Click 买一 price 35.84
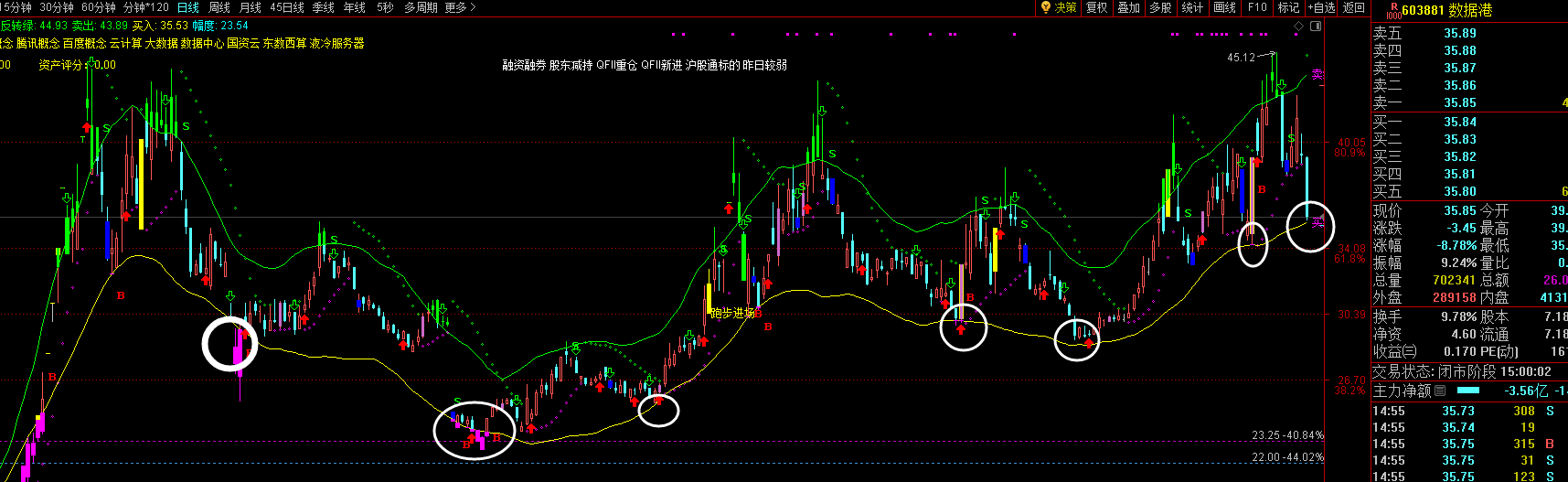The height and width of the screenshot is (482, 1568). click(1460, 122)
